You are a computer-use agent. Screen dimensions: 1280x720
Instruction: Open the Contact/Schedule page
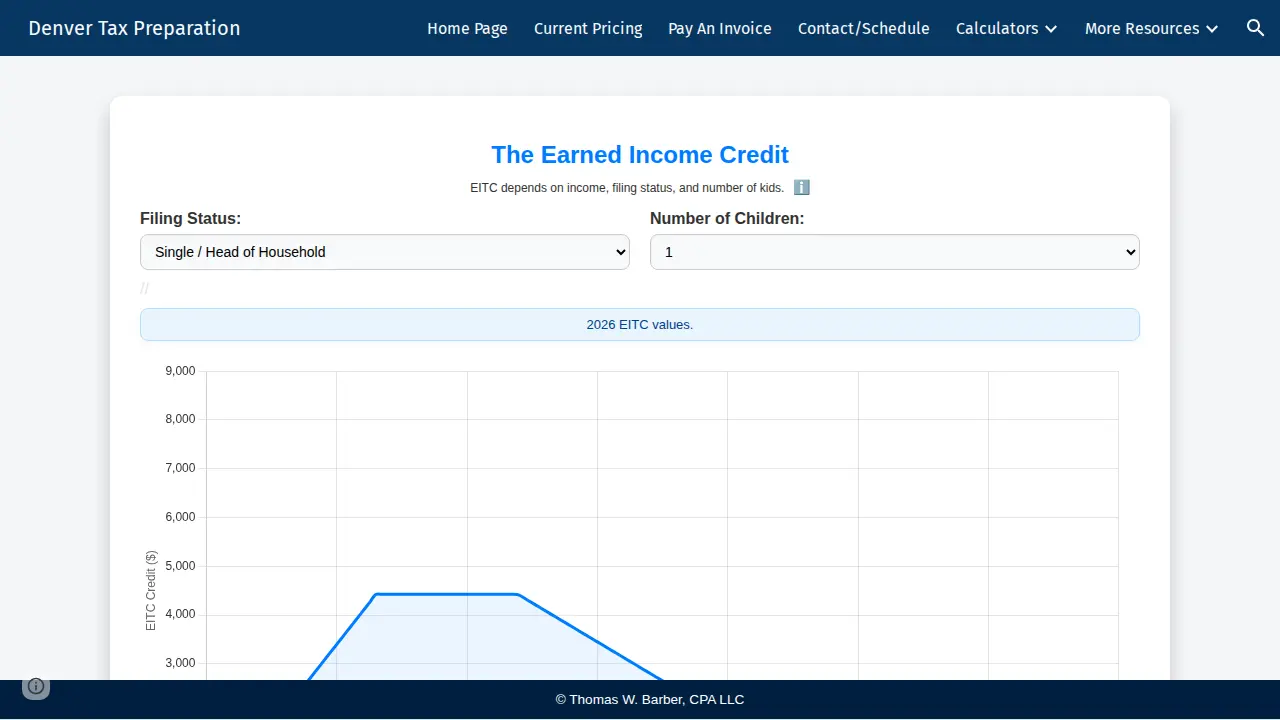(864, 28)
